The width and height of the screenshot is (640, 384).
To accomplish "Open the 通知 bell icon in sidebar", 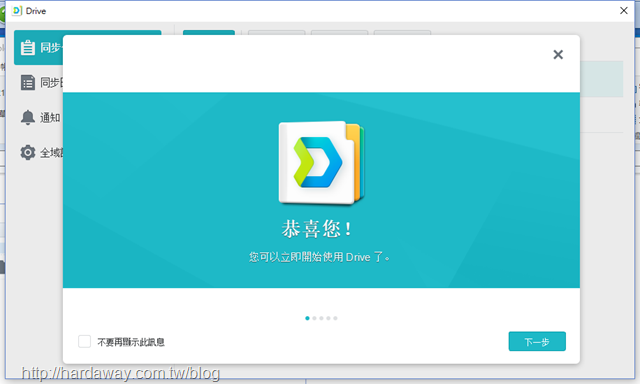I will click(x=28, y=118).
